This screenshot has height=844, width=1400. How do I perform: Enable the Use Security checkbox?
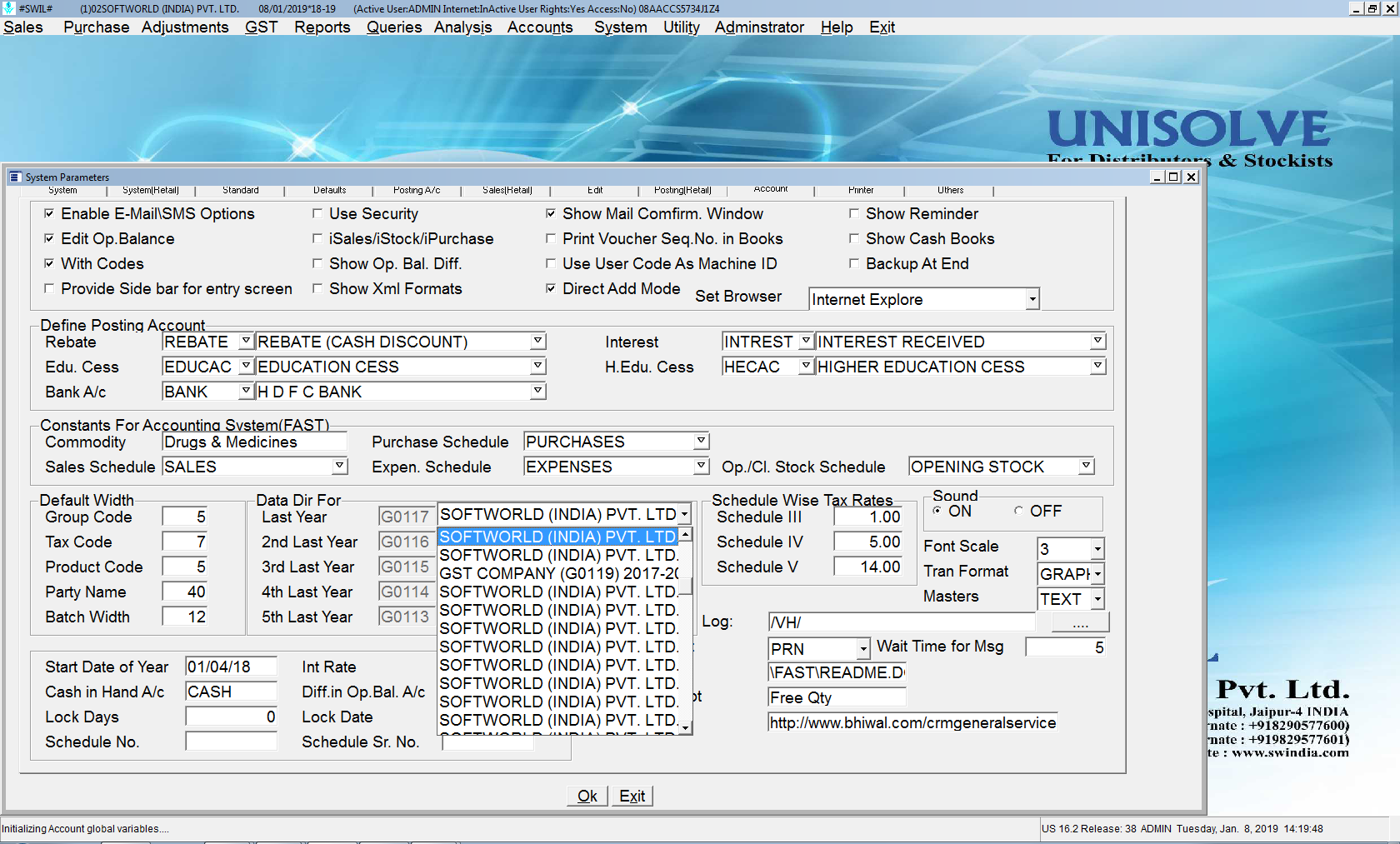click(317, 213)
